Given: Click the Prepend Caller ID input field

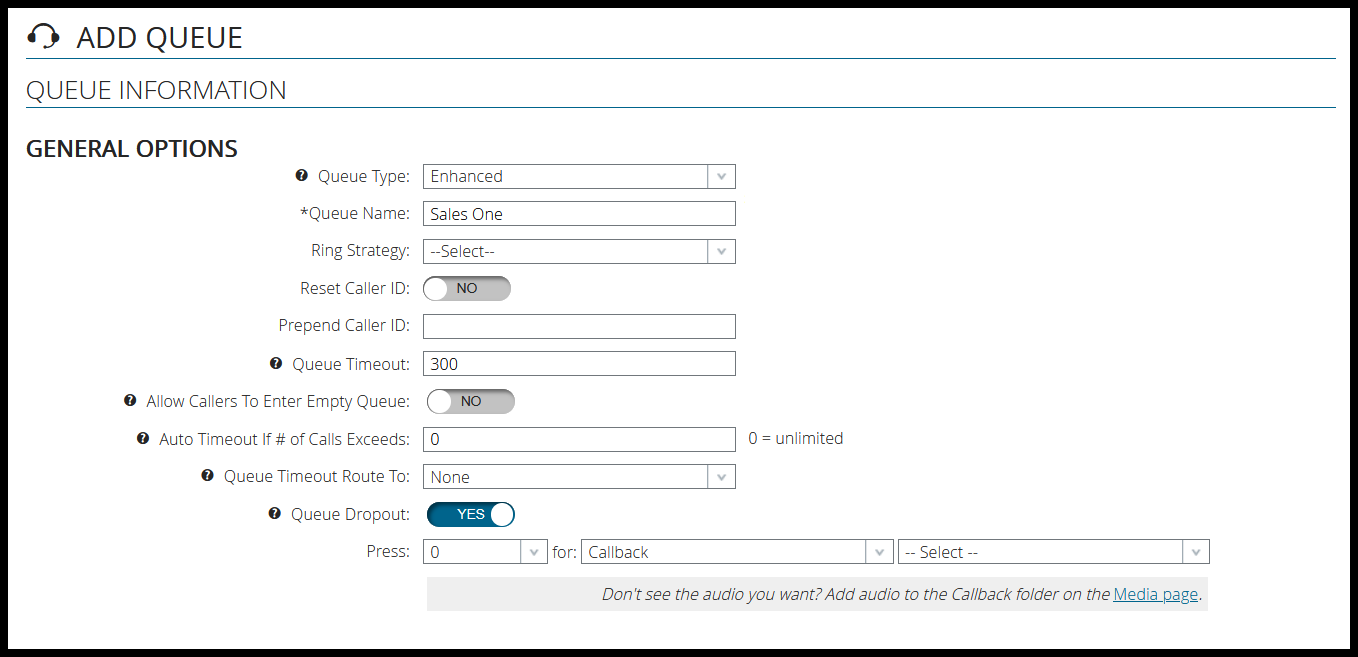Looking at the screenshot, I should pyautogui.click(x=580, y=326).
